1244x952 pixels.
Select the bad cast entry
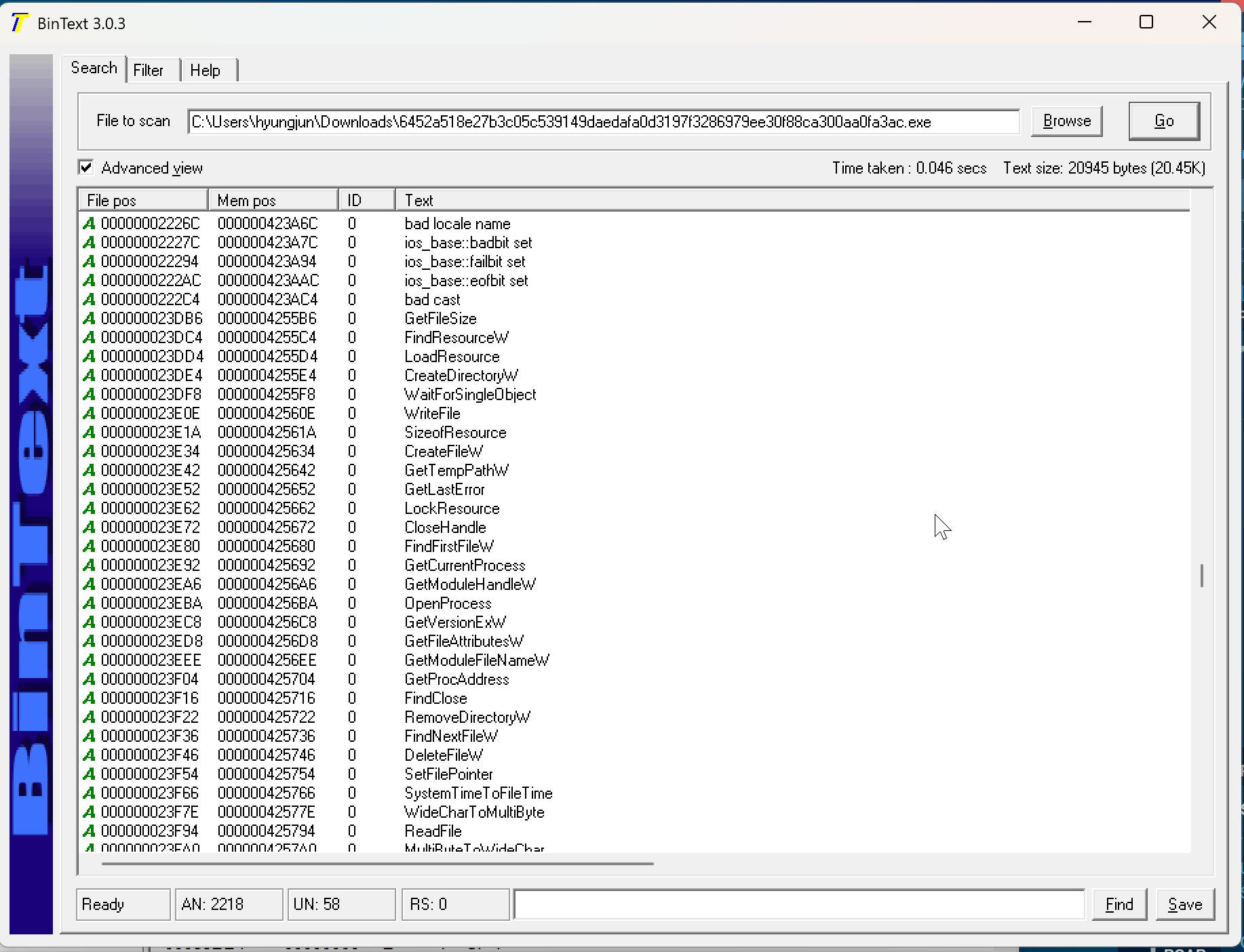click(x=432, y=300)
